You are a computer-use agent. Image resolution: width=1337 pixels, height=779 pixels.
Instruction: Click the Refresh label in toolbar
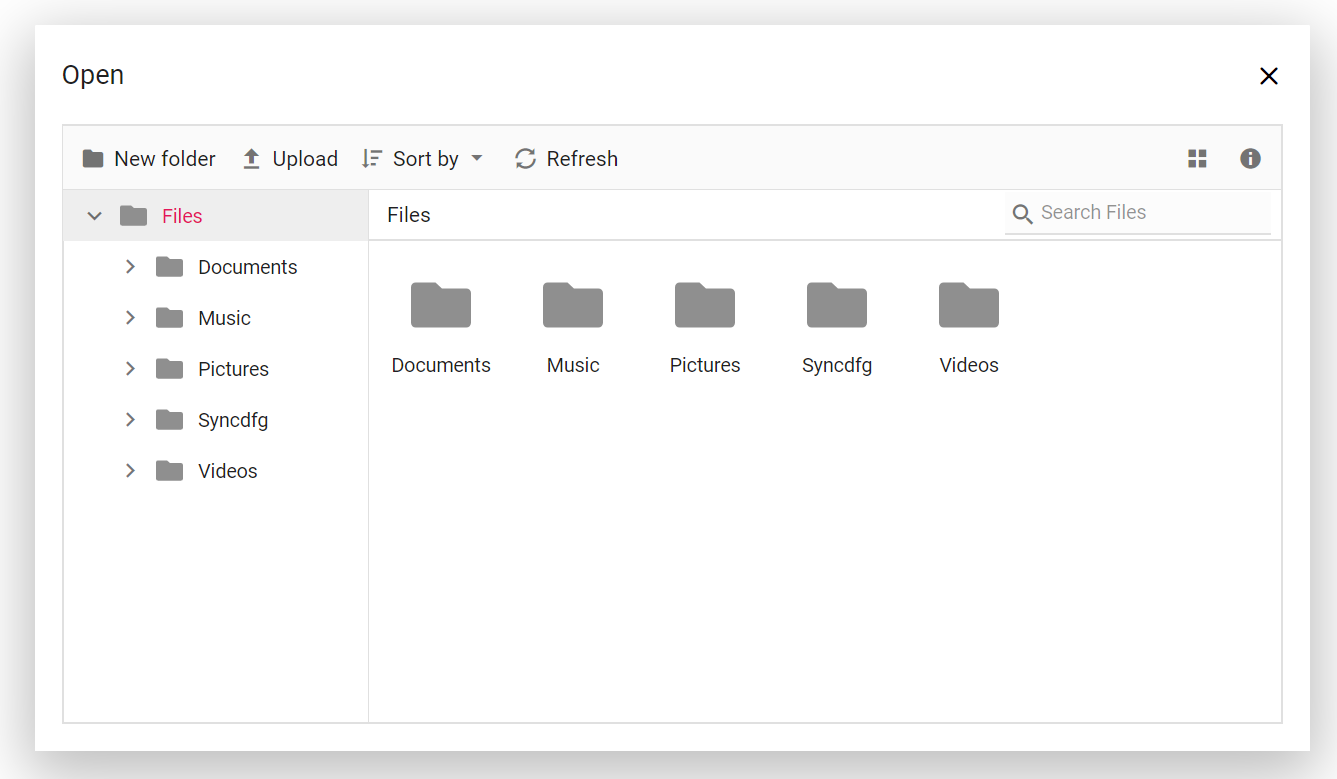tap(582, 159)
